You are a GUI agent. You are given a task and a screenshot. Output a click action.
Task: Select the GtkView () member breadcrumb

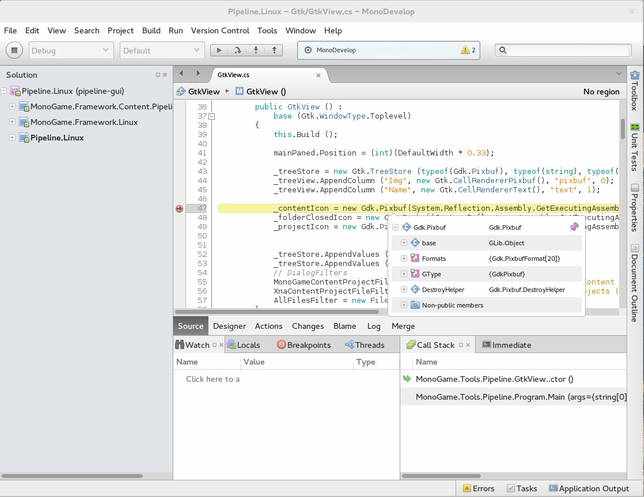(261, 92)
